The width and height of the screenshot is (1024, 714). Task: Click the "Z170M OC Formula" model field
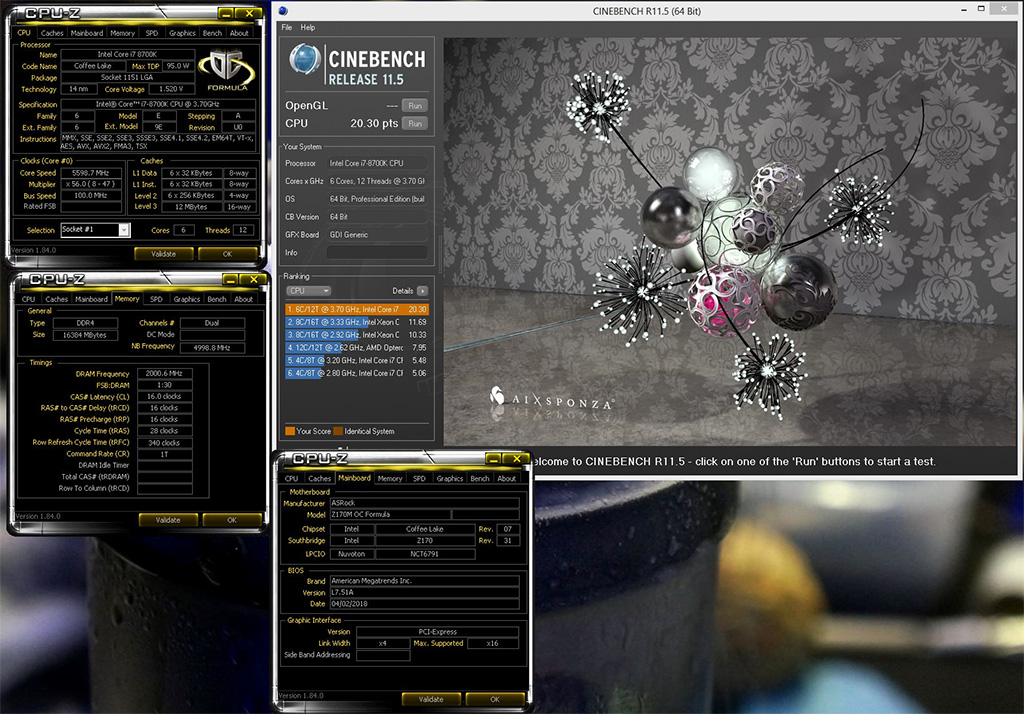(390, 515)
